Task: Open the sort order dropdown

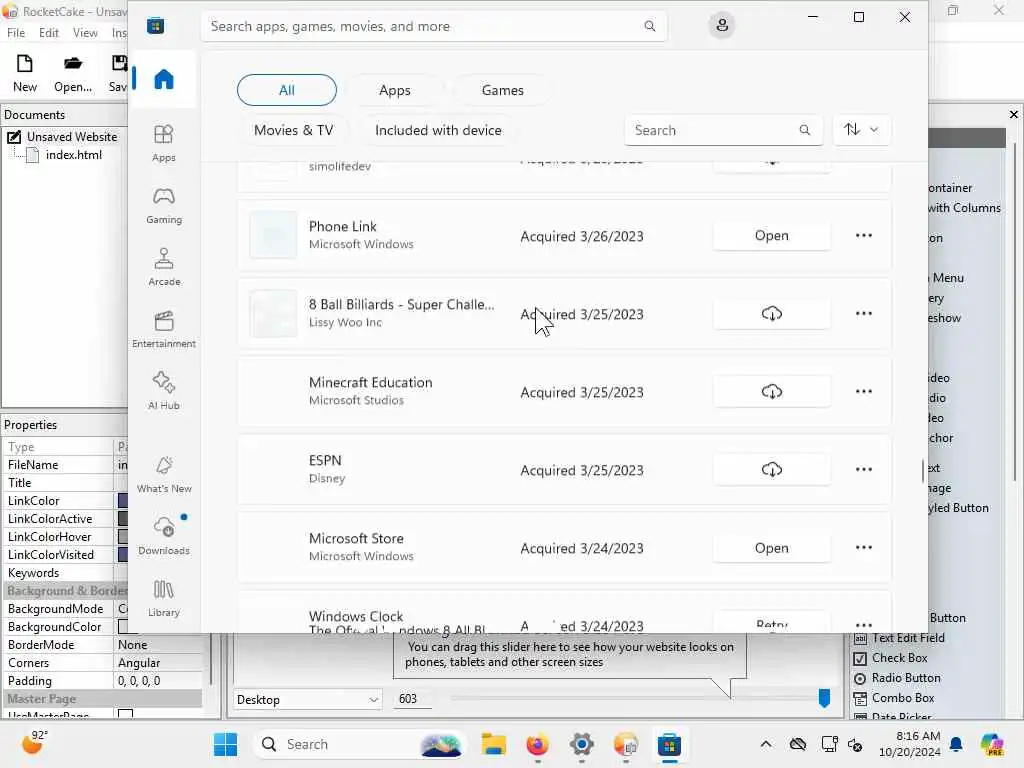Action: click(861, 129)
